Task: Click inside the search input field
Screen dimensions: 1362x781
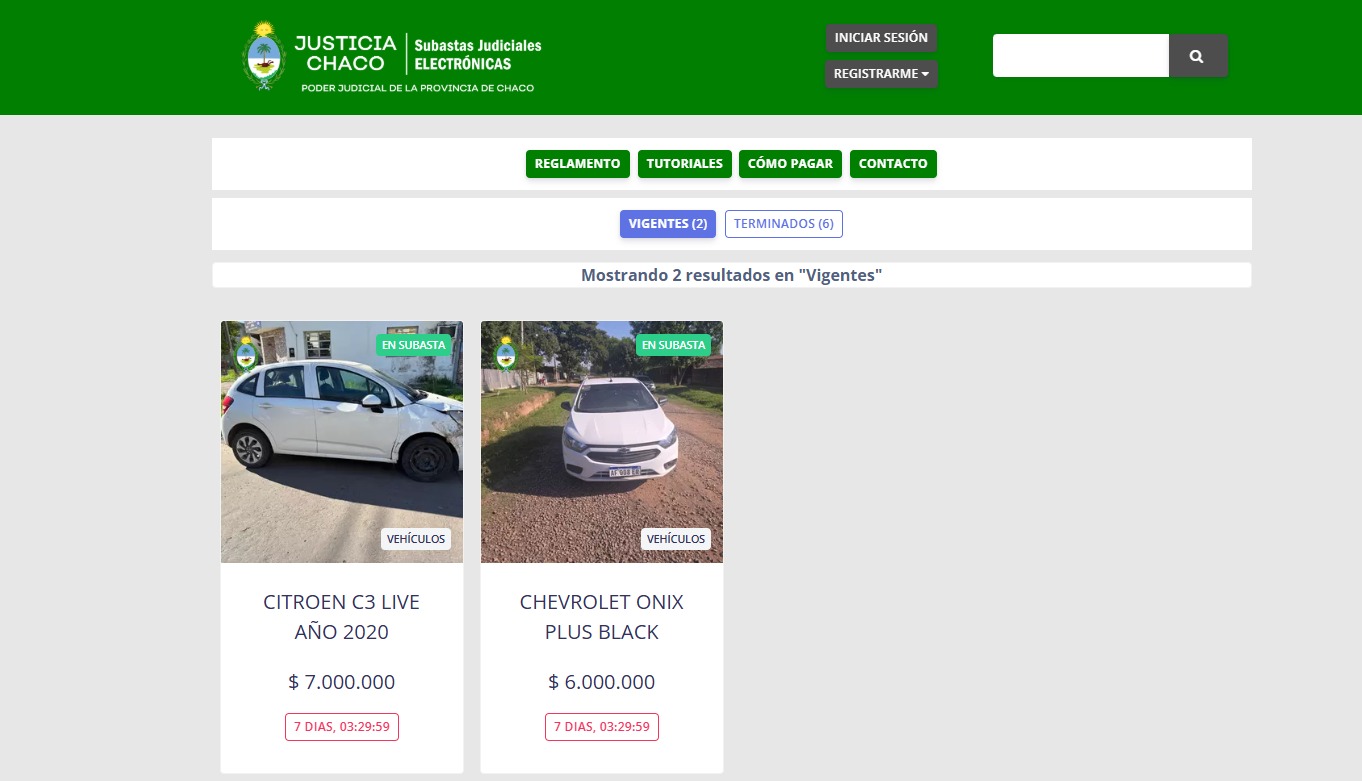Action: coord(1080,55)
